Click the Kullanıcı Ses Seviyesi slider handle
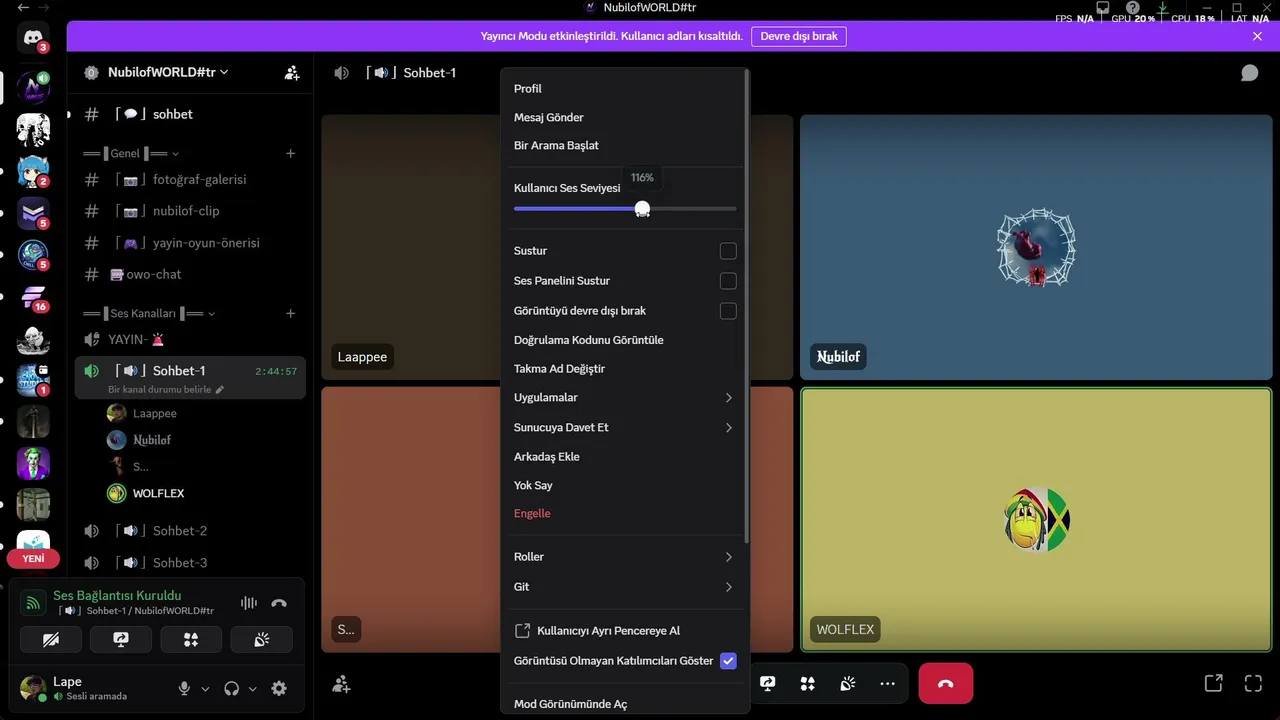The width and height of the screenshot is (1280, 720). pos(642,209)
